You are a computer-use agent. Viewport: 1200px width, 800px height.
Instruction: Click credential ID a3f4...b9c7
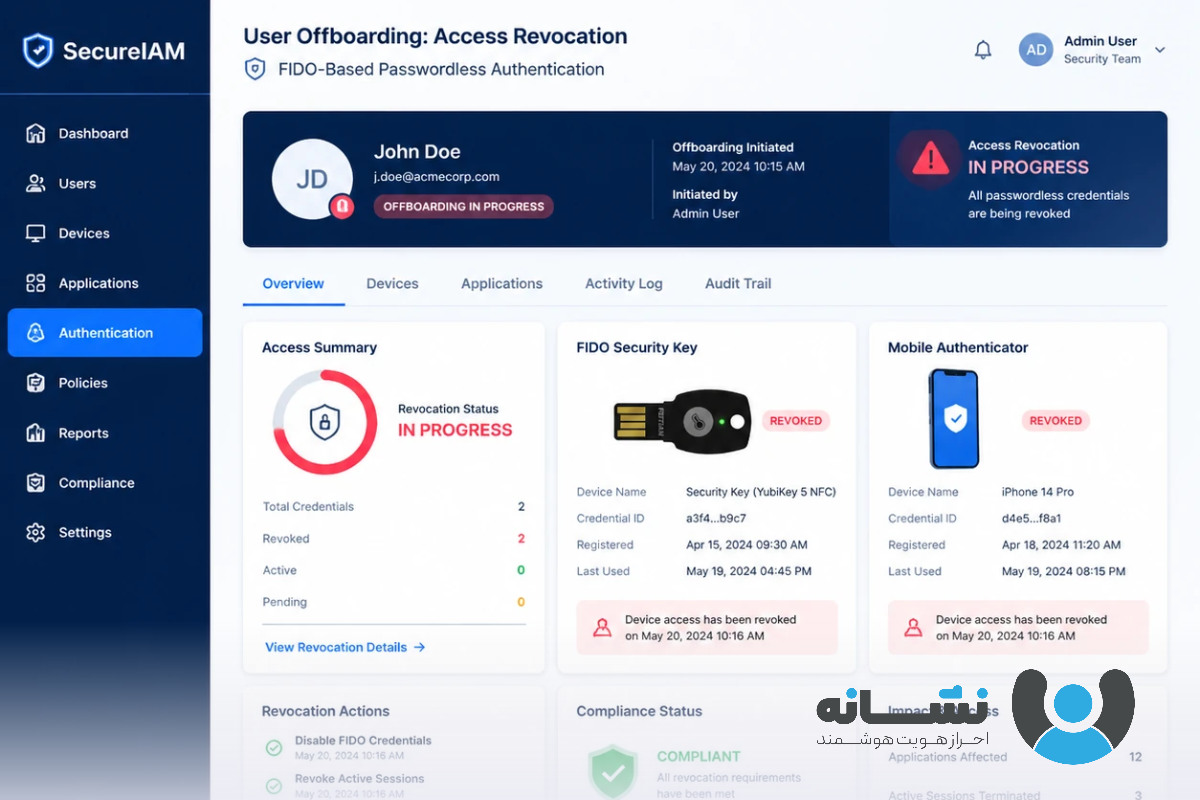pos(716,518)
